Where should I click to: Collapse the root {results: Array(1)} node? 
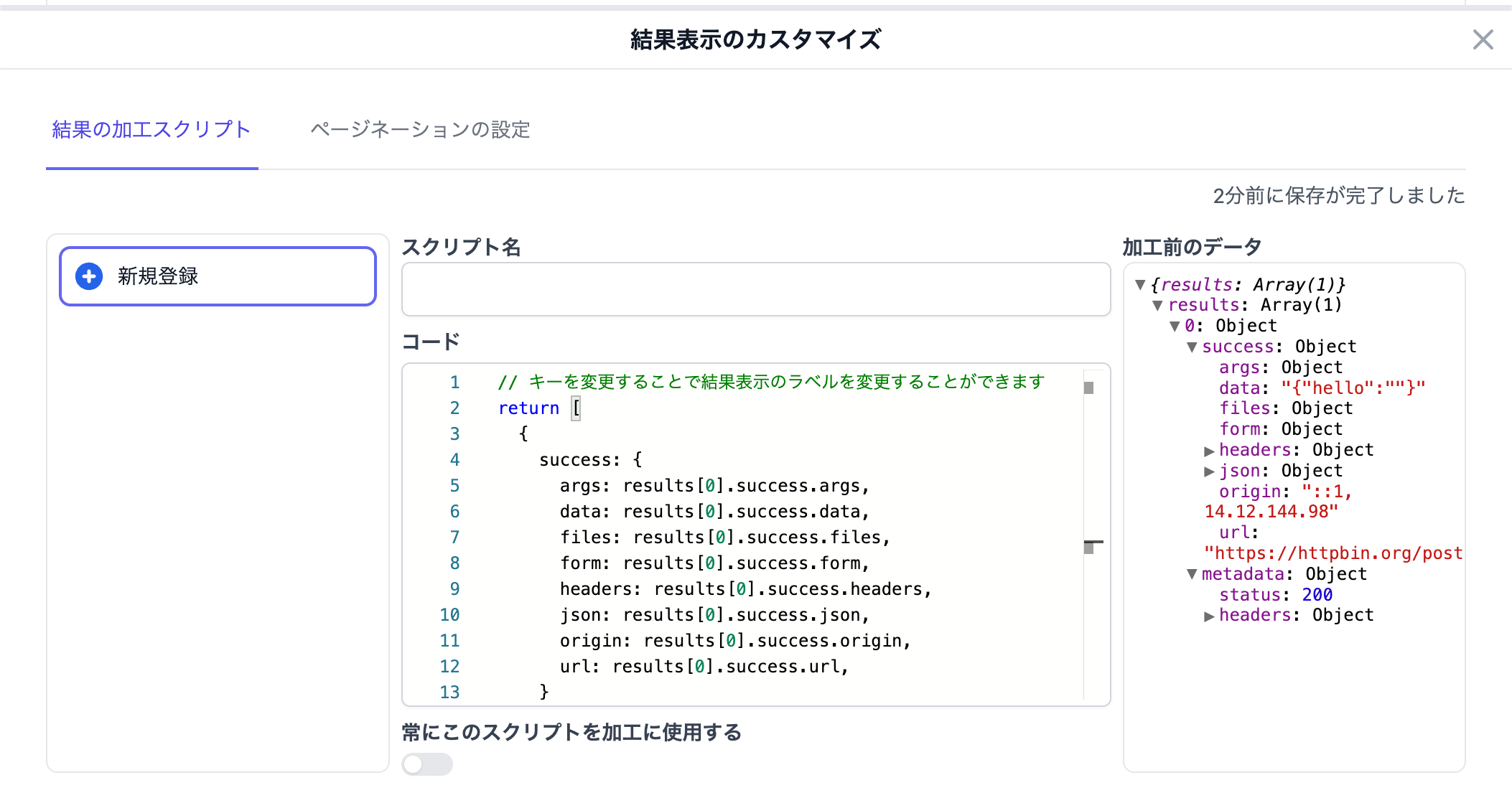(1140, 285)
